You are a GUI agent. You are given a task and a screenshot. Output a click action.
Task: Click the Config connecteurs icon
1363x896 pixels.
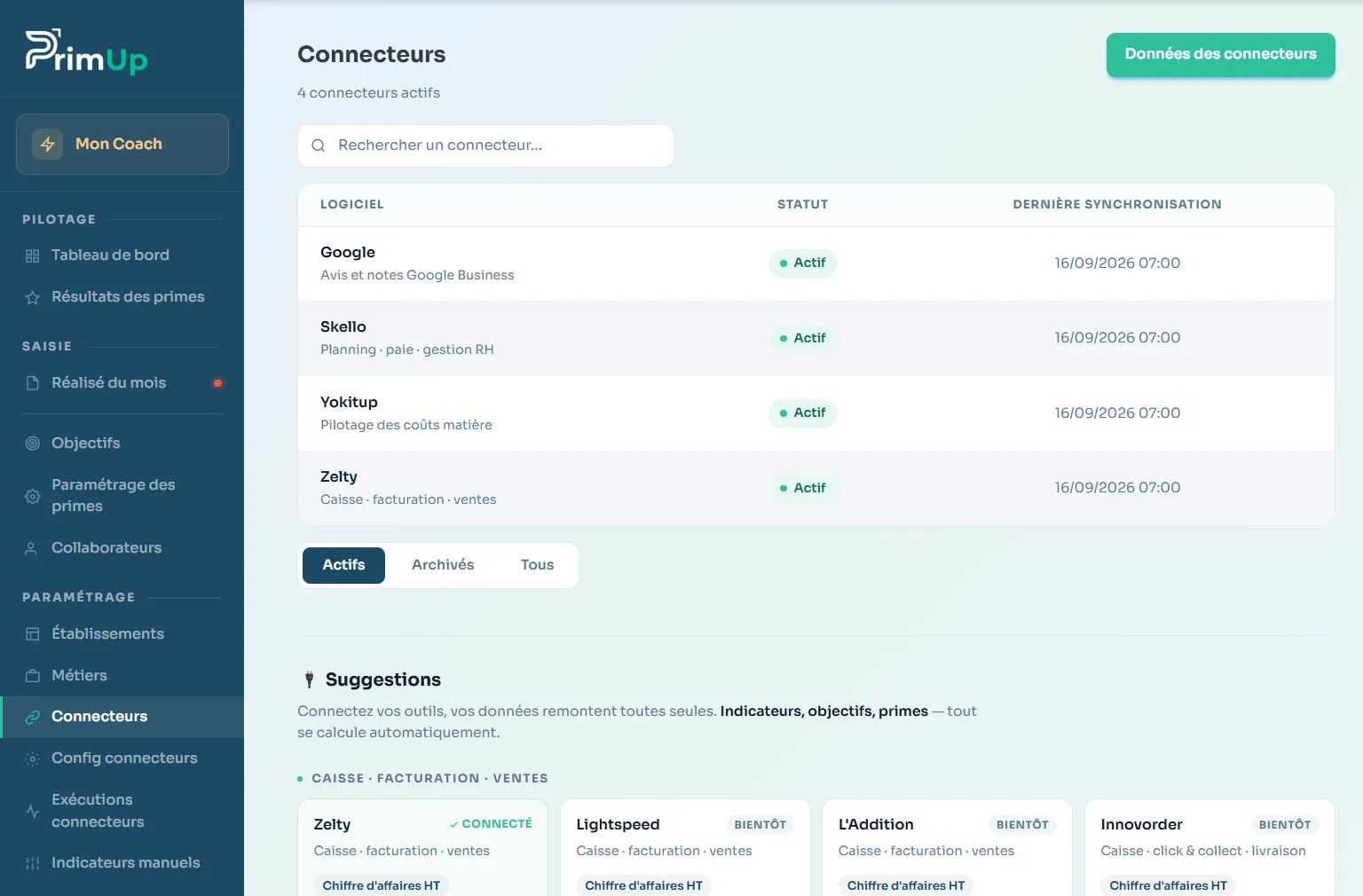(x=33, y=758)
